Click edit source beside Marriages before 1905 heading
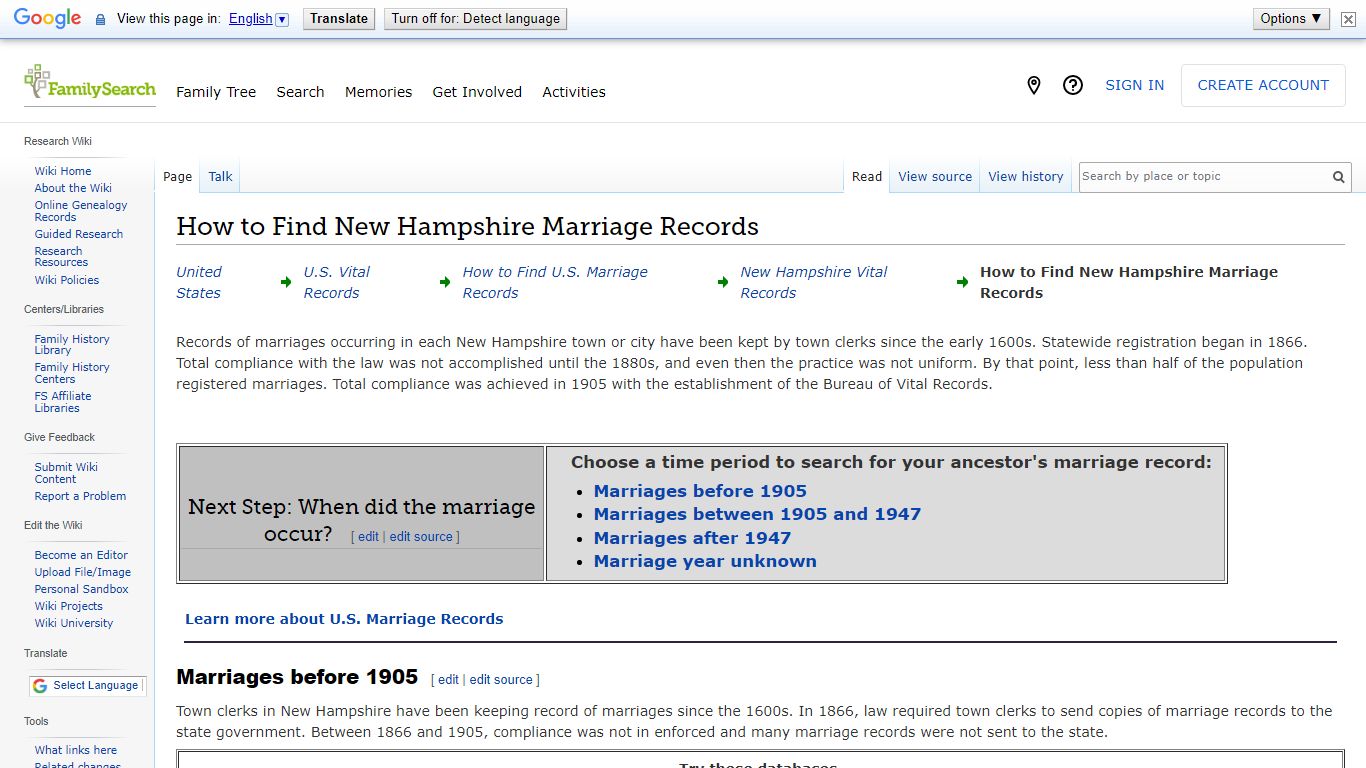This screenshot has width=1366, height=768. pyautogui.click(x=501, y=680)
